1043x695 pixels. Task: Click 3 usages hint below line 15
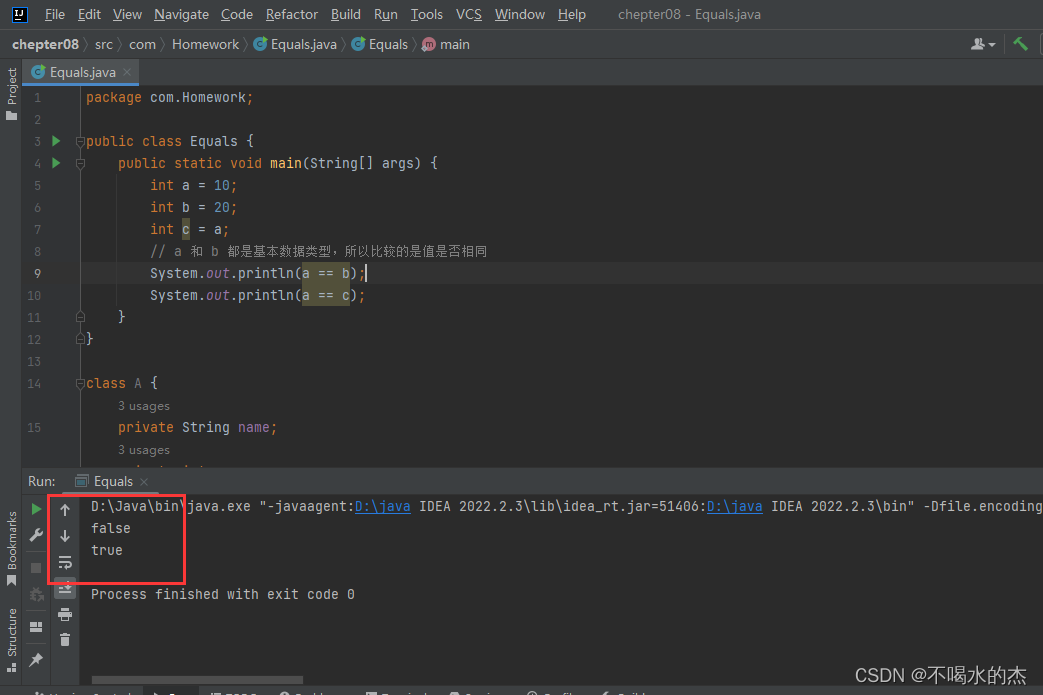coord(144,450)
